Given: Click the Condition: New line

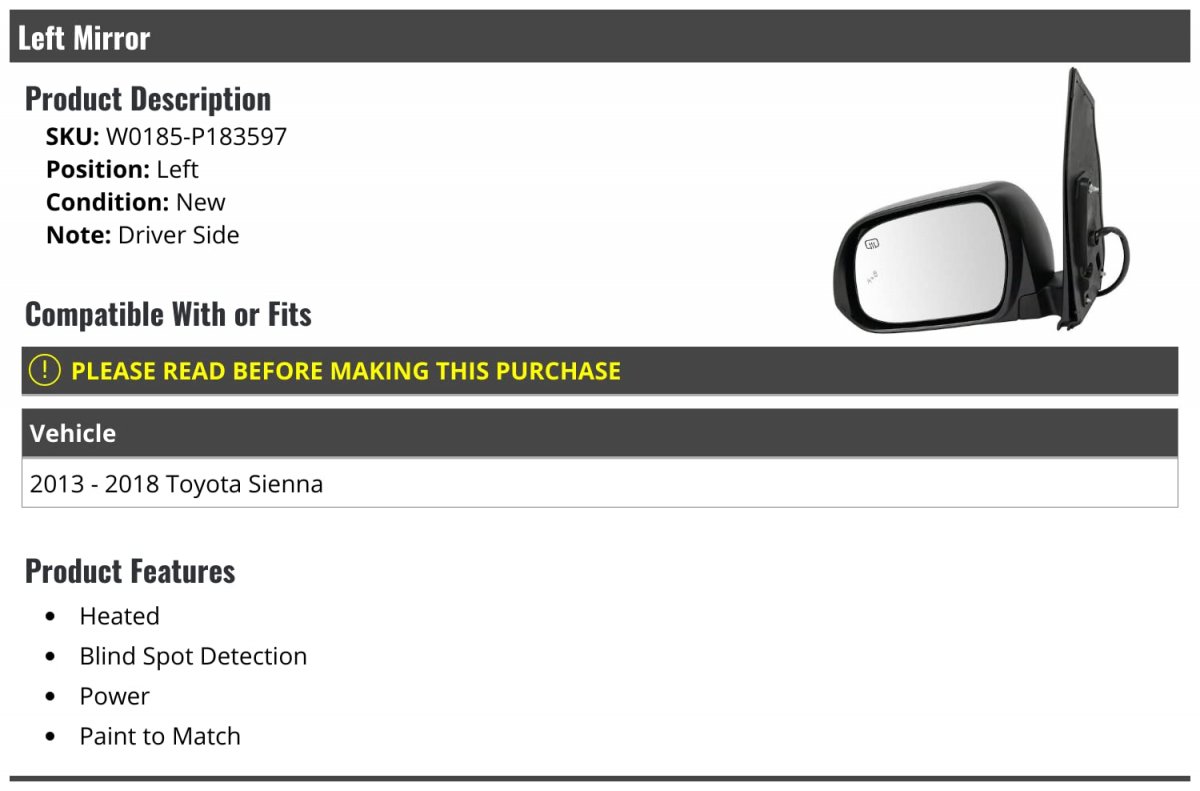Looking at the screenshot, I should coord(136,202).
